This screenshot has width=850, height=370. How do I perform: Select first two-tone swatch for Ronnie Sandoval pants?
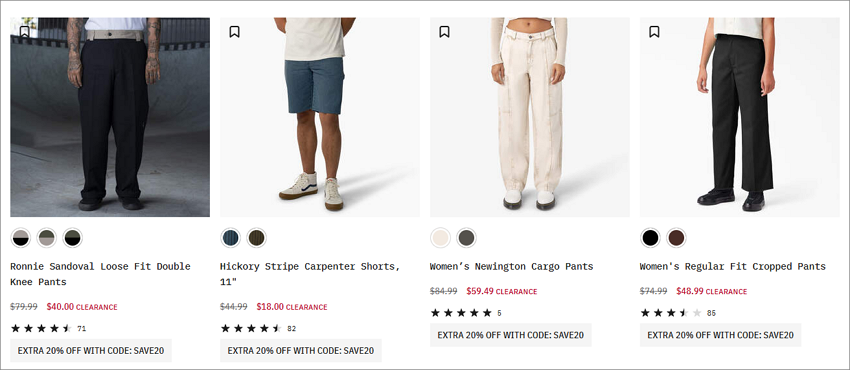coord(21,238)
